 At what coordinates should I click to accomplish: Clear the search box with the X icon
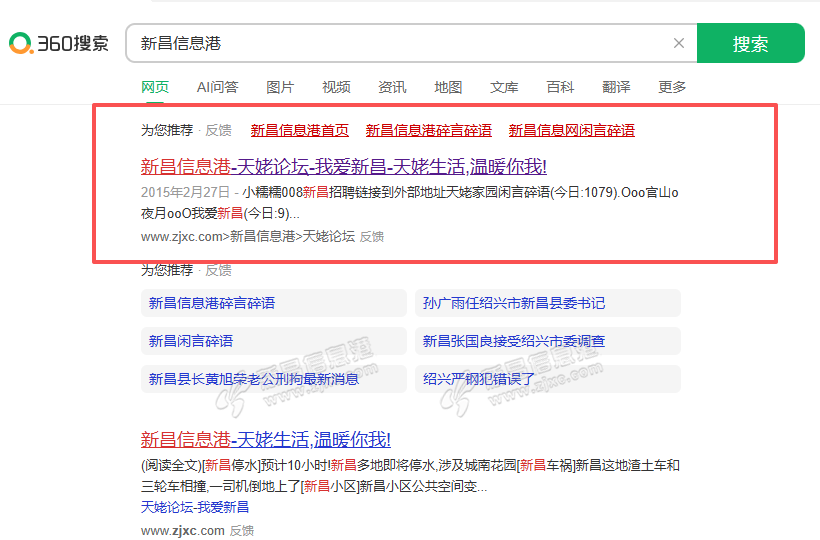(679, 43)
